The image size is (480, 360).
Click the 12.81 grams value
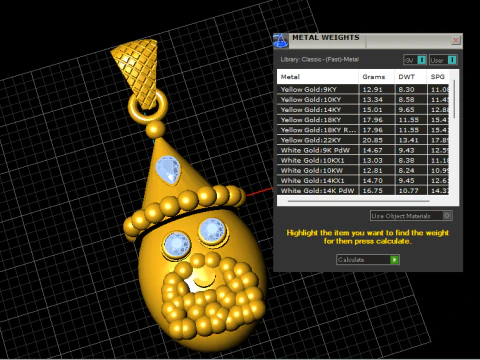click(x=372, y=170)
